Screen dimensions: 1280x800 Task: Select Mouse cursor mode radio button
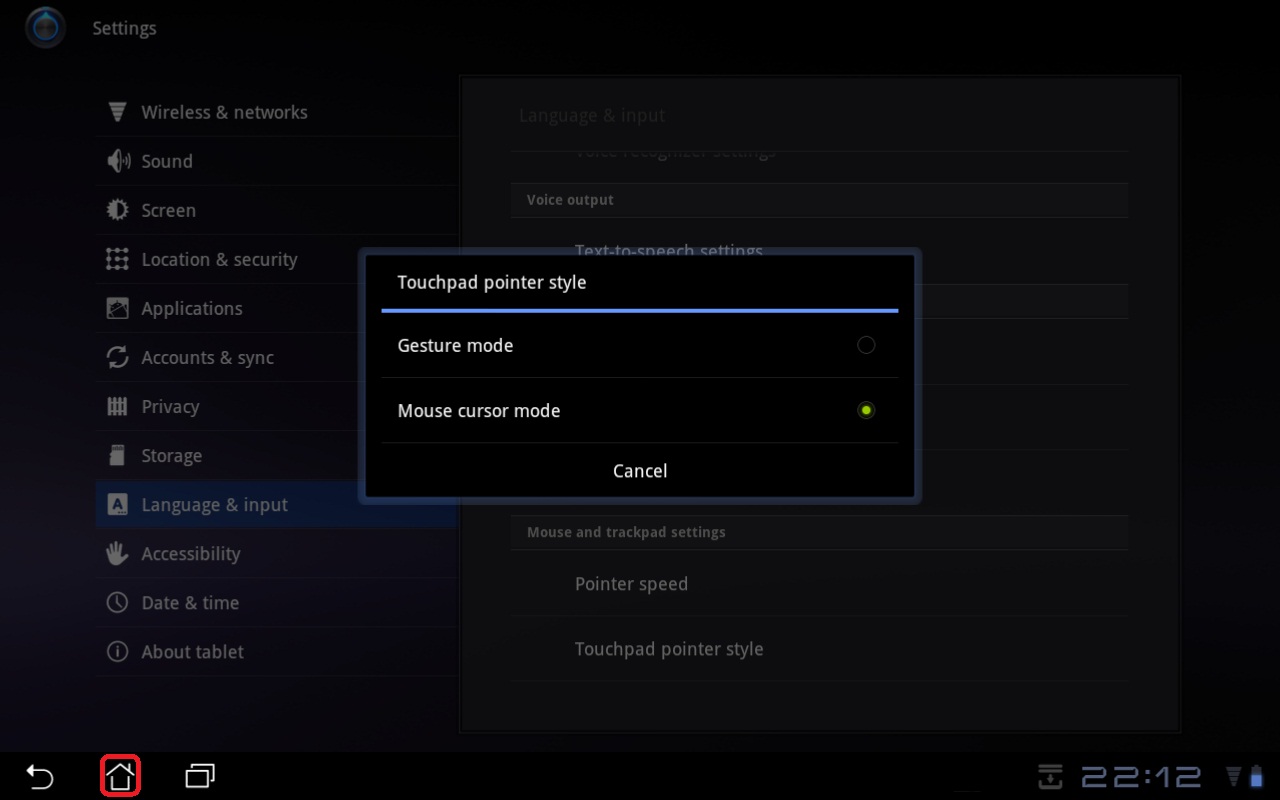tap(866, 410)
